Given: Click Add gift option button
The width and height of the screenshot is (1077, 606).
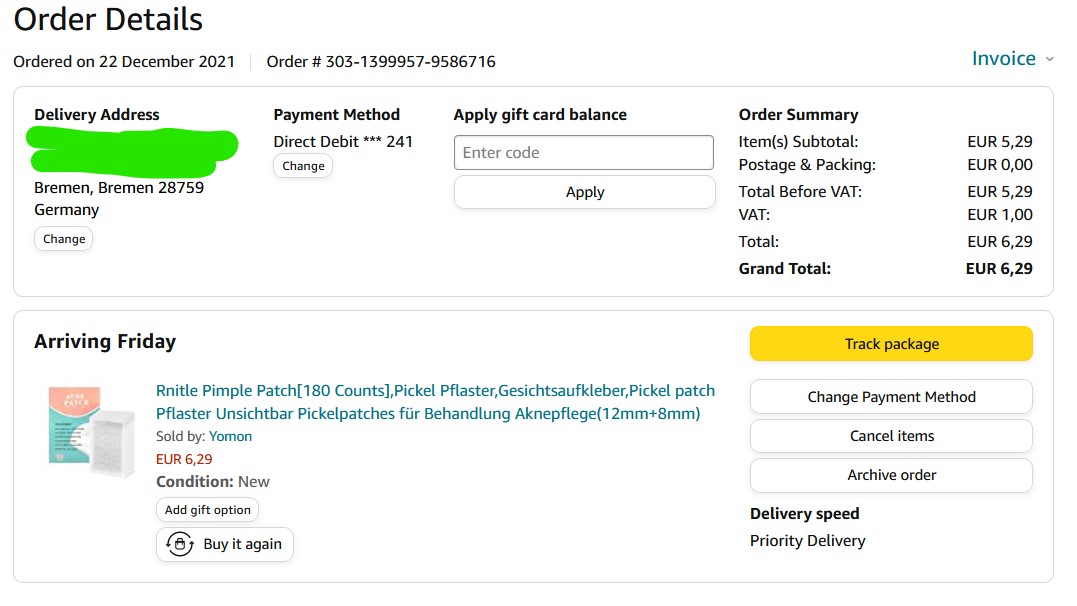Looking at the screenshot, I should pos(208,510).
